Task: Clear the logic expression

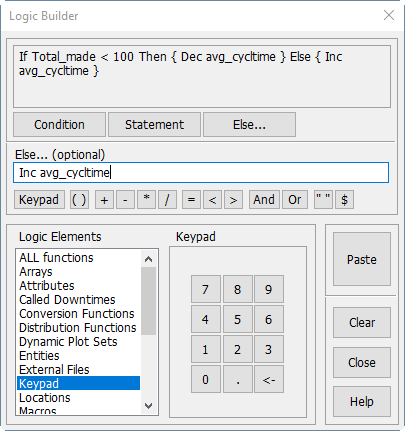Action: click(x=362, y=323)
